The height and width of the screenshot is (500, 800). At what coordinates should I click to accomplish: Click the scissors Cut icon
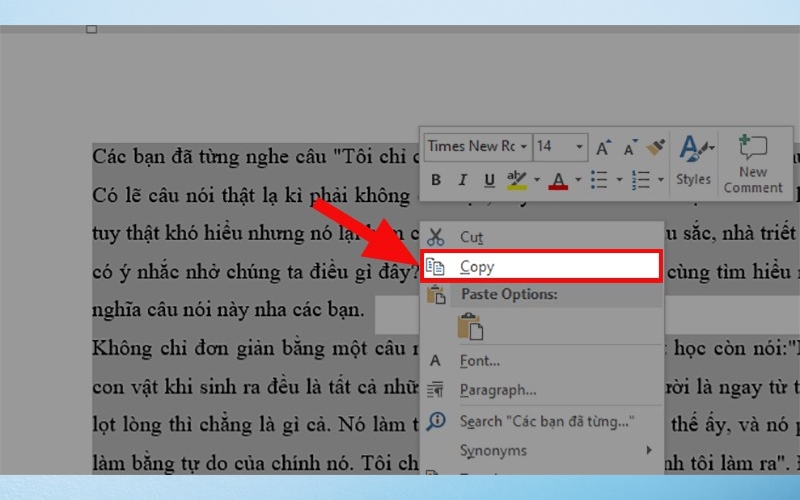[436, 237]
